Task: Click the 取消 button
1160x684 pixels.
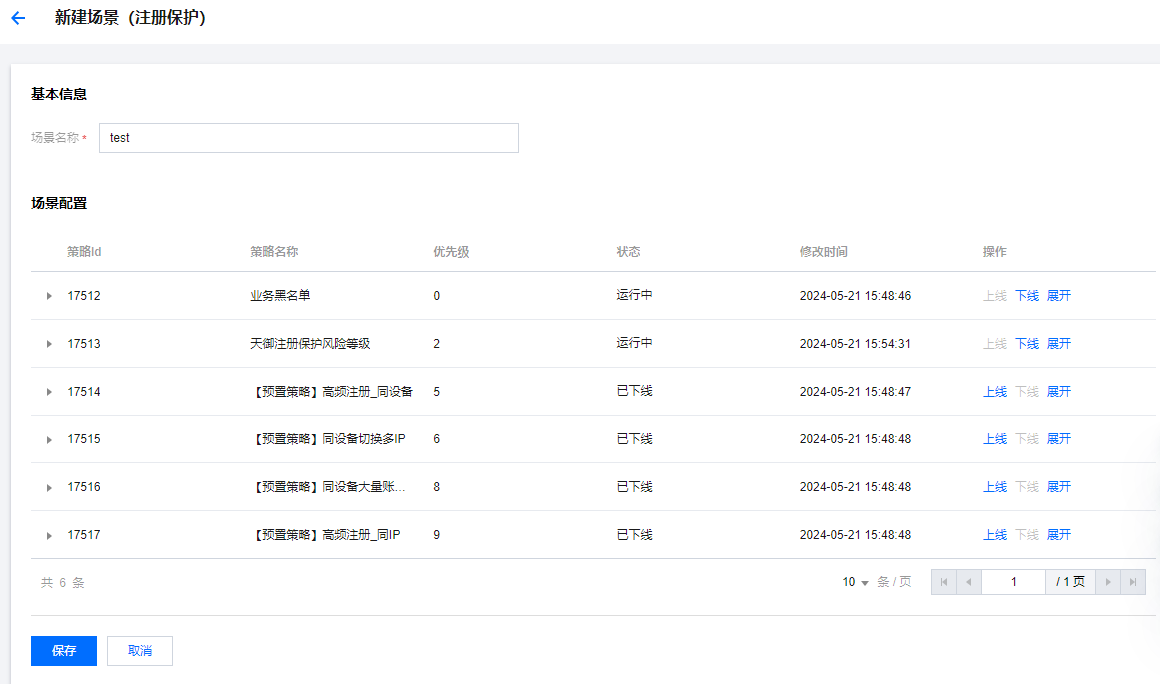Action: [140, 651]
